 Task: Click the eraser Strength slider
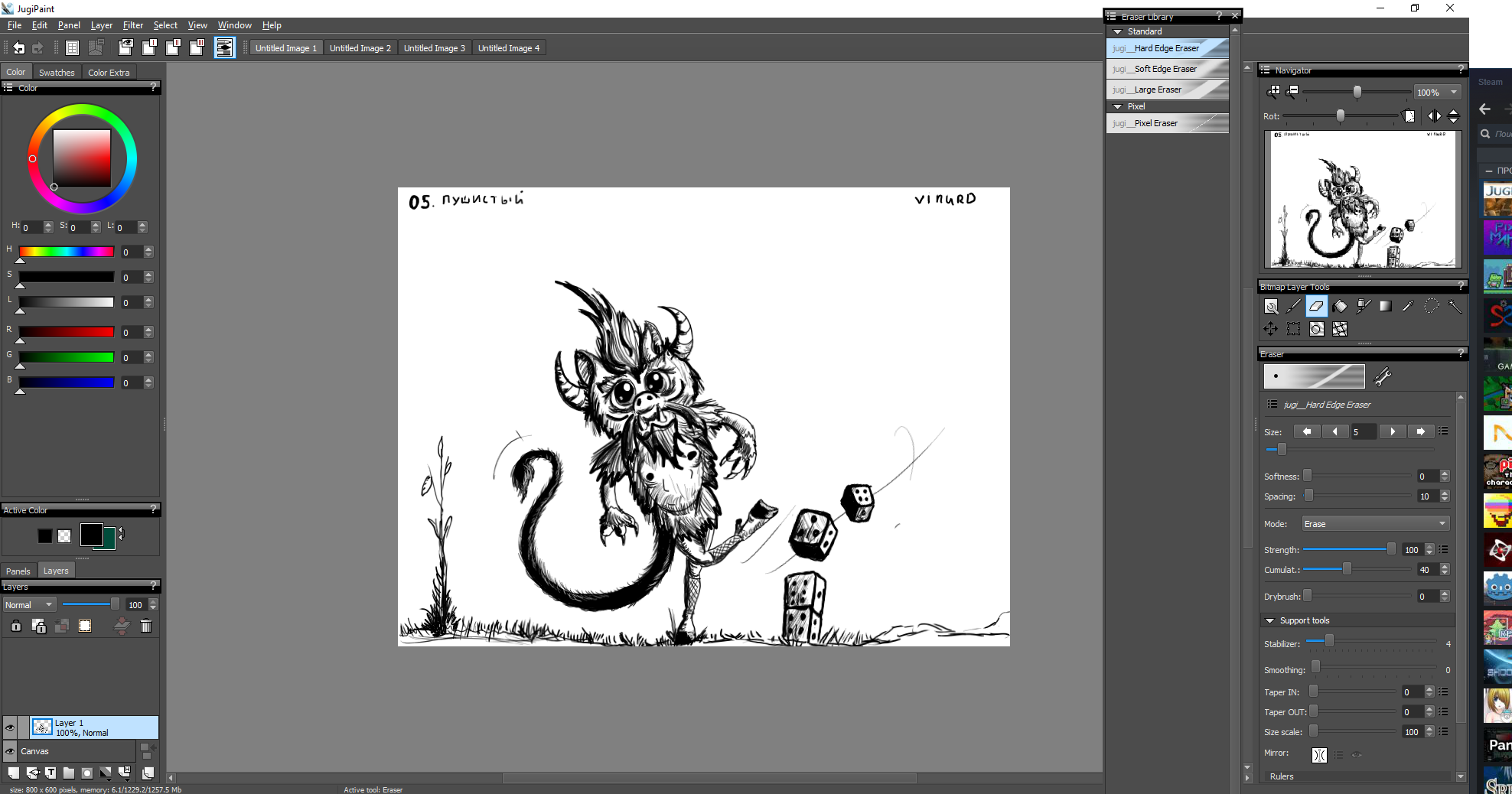point(1351,549)
